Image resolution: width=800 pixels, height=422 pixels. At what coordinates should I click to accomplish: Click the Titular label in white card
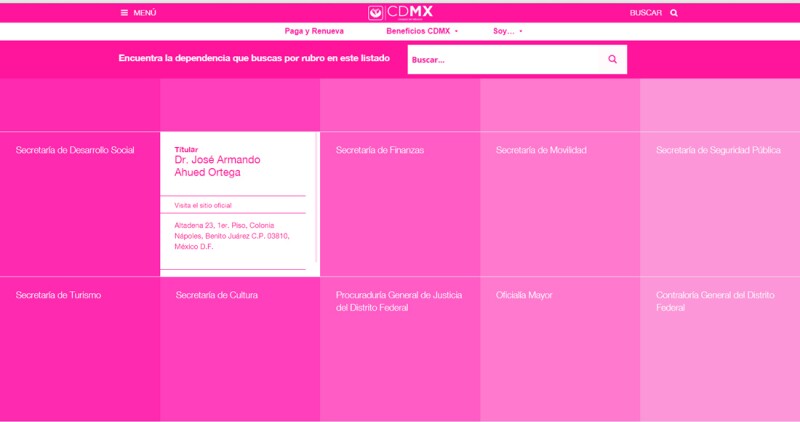click(x=186, y=150)
